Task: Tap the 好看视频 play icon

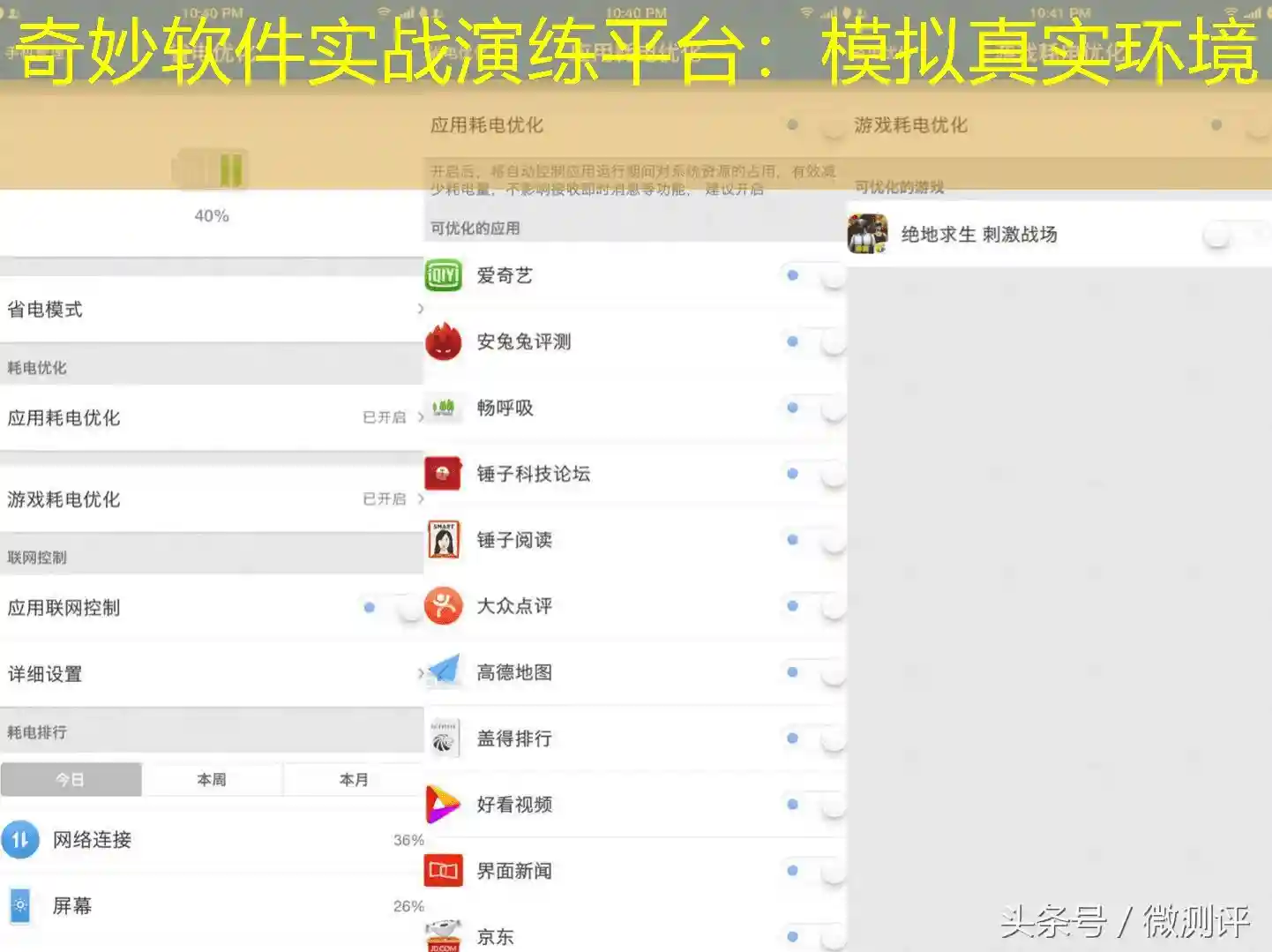Action: click(443, 804)
